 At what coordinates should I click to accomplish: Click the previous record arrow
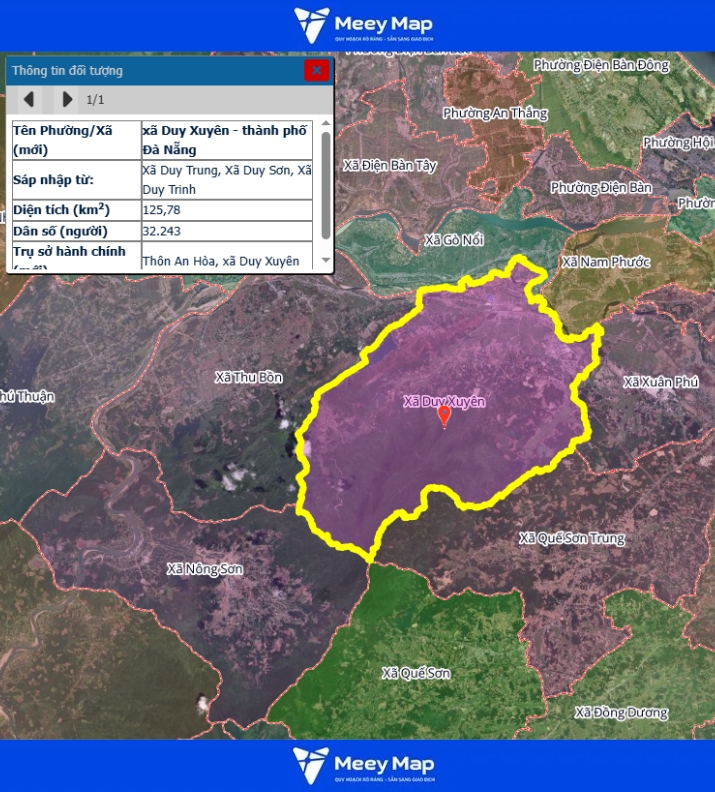[29, 99]
